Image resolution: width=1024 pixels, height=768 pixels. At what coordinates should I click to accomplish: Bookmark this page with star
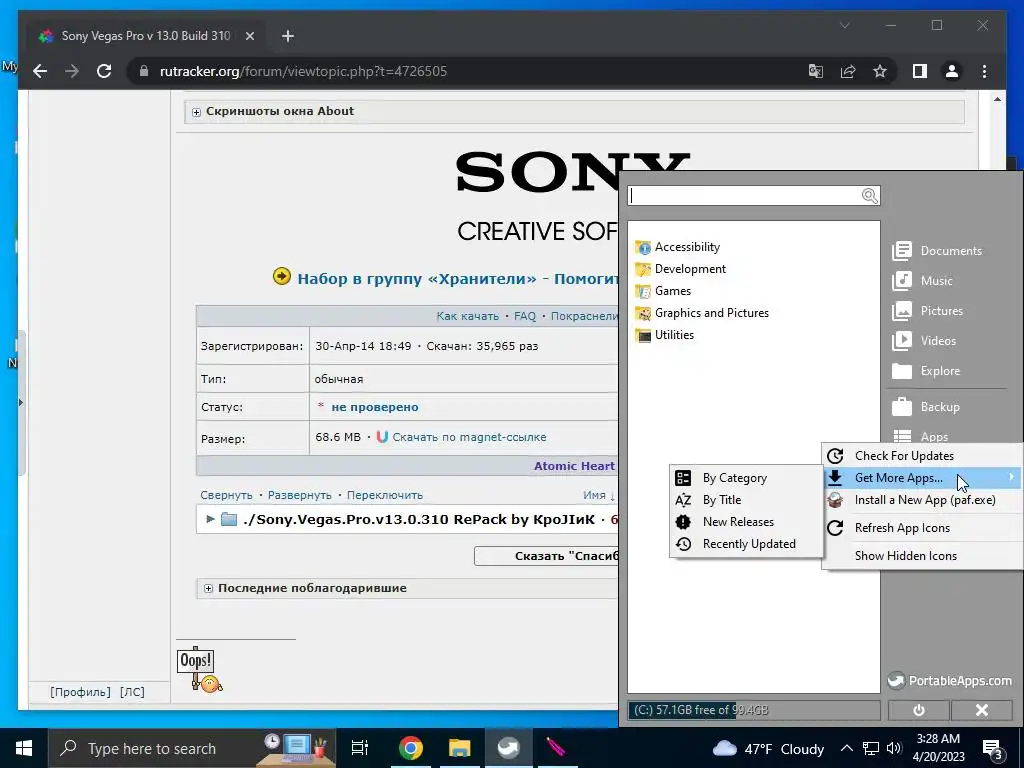[x=880, y=71]
